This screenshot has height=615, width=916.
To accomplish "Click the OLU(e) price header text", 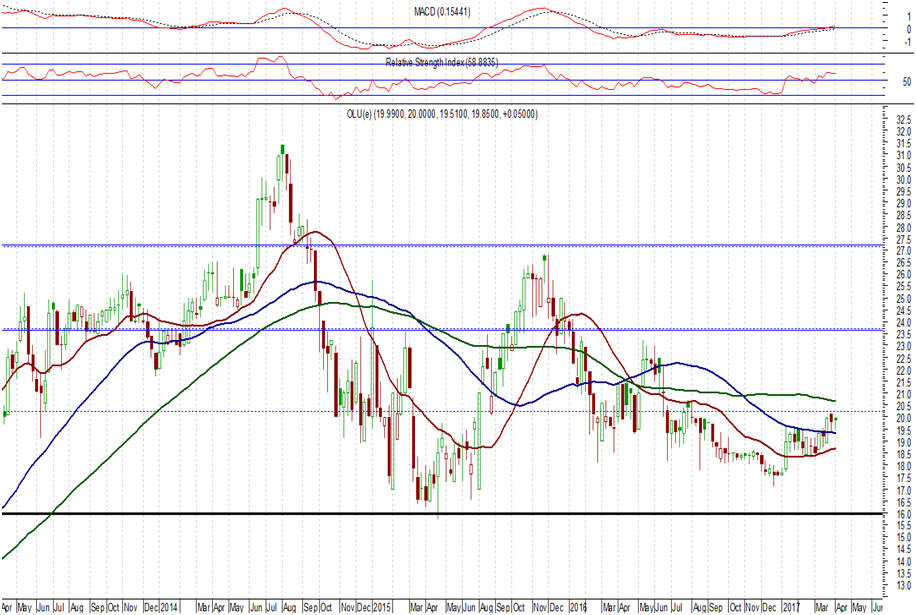I will point(442,114).
